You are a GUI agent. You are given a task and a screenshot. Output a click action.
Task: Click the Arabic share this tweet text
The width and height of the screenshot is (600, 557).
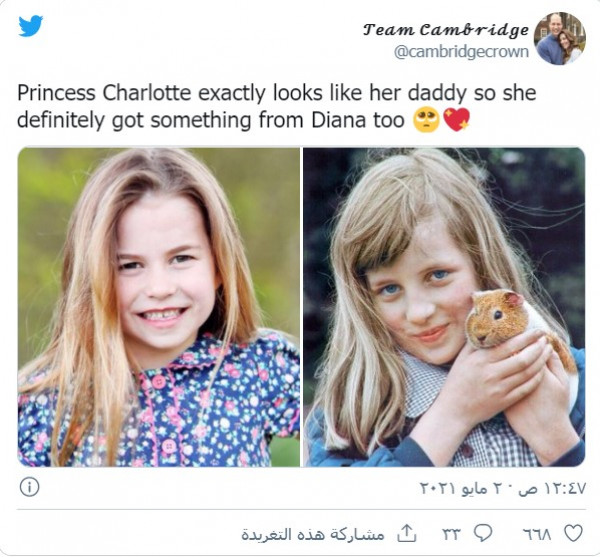point(313,534)
